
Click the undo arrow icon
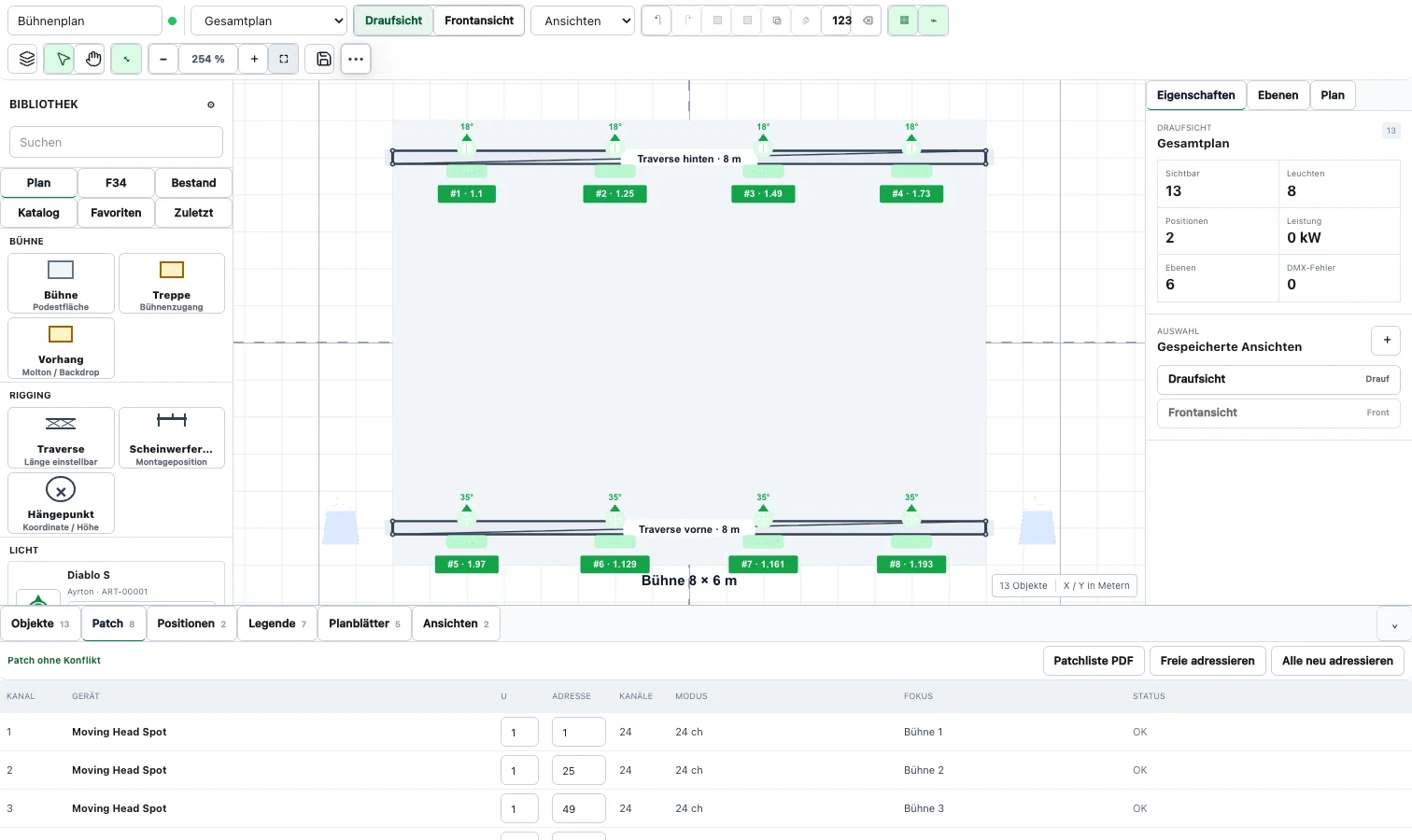pyautogui.click(x=657, y=21)
